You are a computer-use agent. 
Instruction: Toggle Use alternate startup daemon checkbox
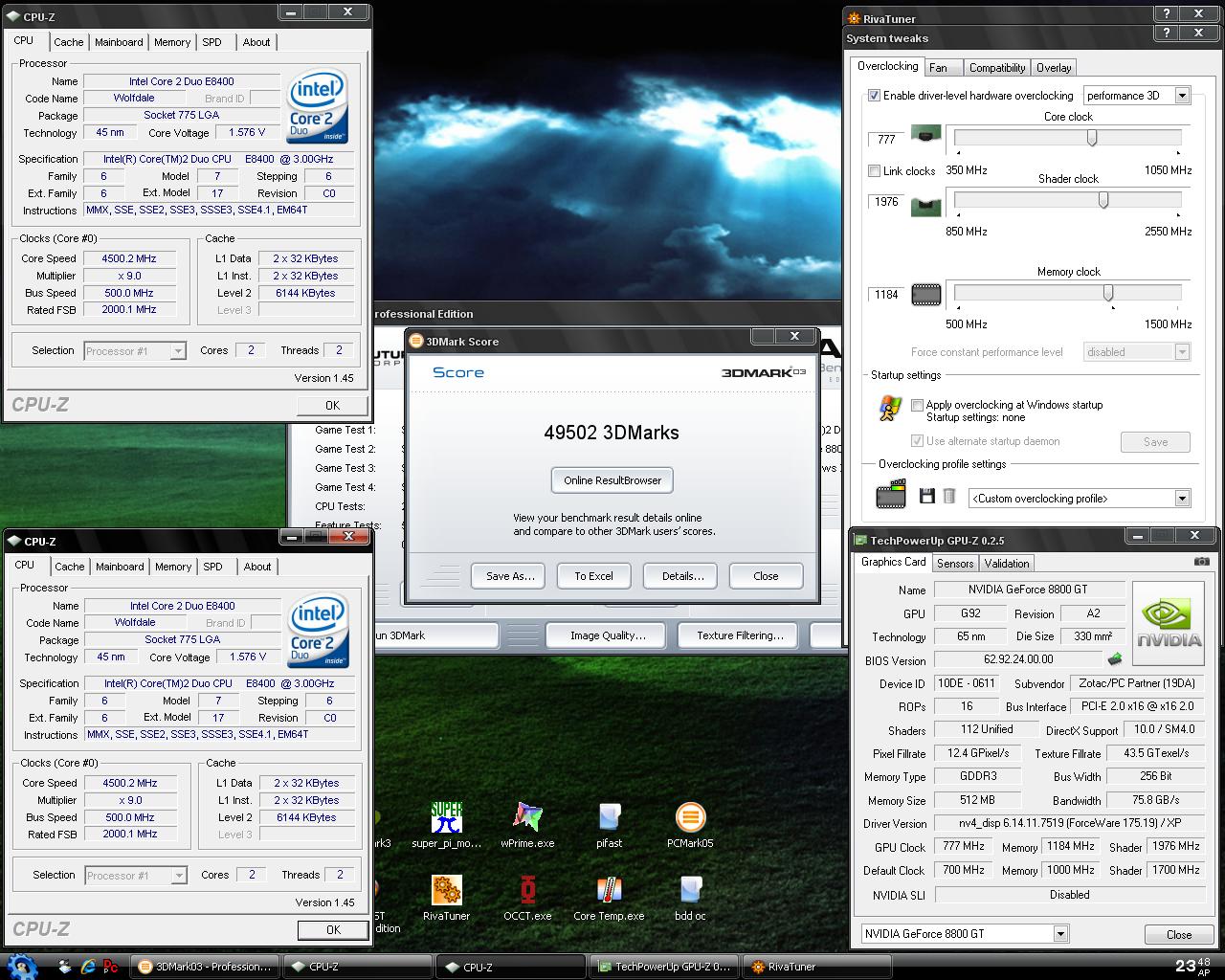(918, 441)
